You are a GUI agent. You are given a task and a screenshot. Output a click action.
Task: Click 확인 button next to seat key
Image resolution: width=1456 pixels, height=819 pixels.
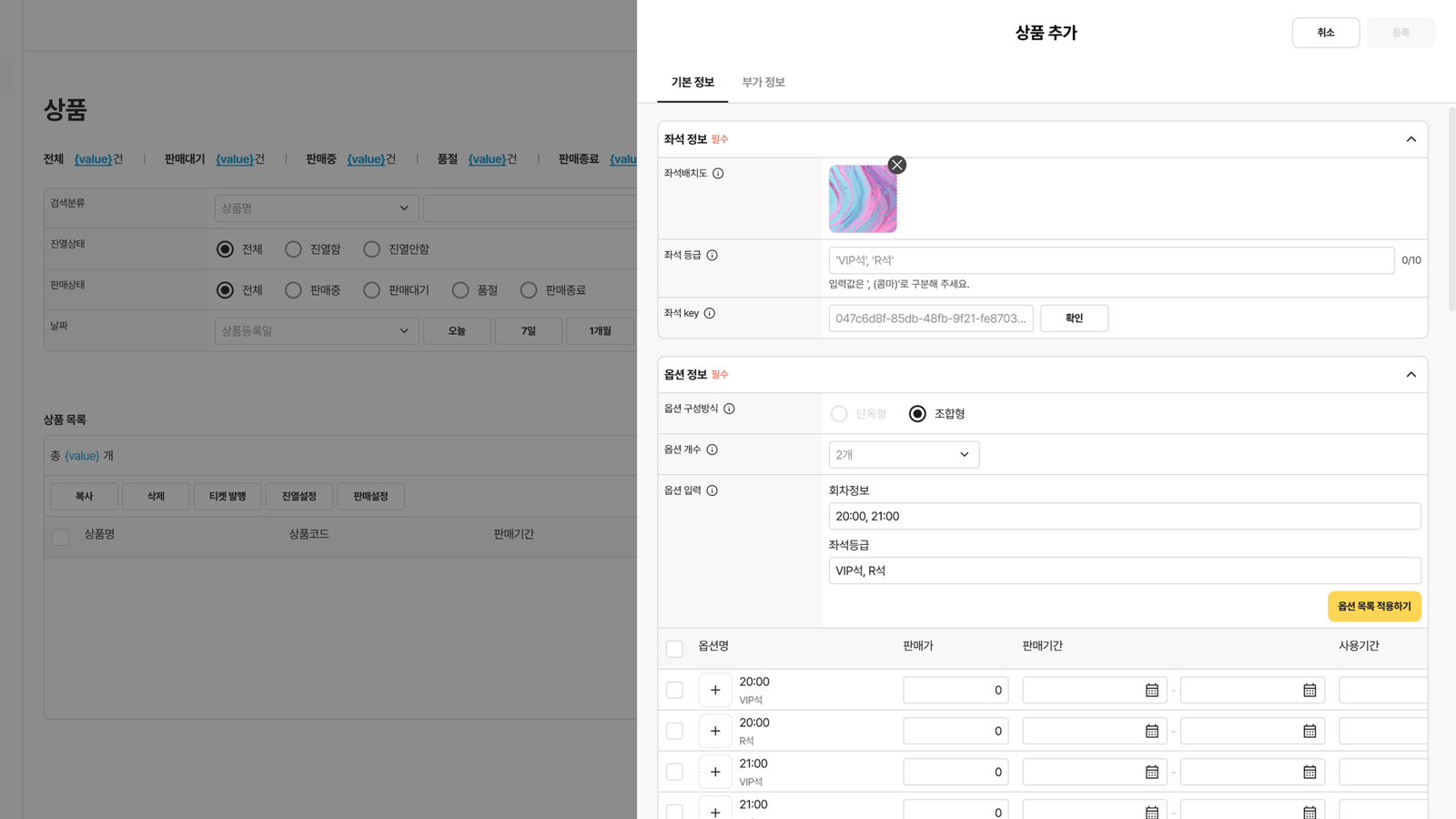coord(1074,318)
